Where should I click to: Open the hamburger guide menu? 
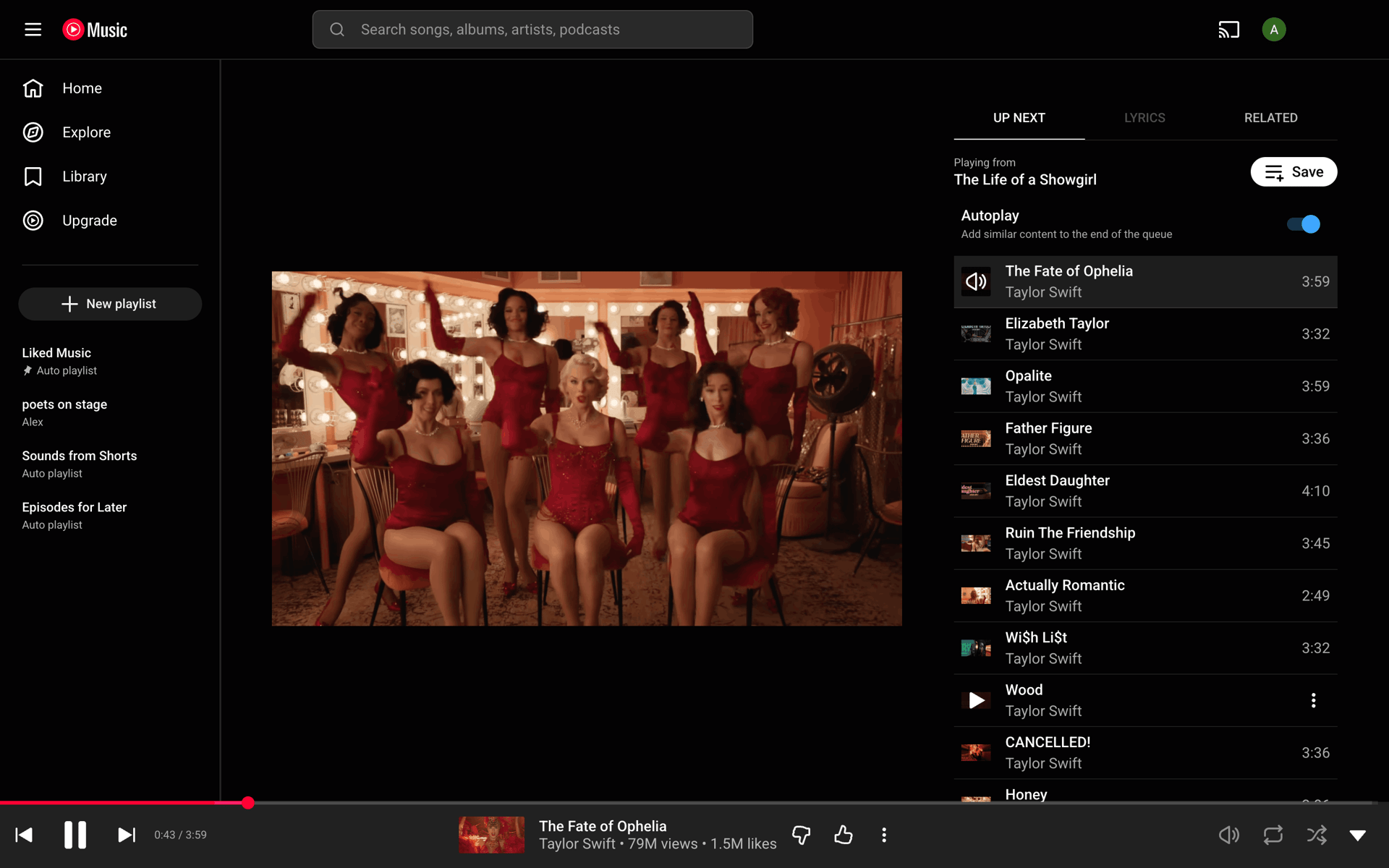[33, 30]
